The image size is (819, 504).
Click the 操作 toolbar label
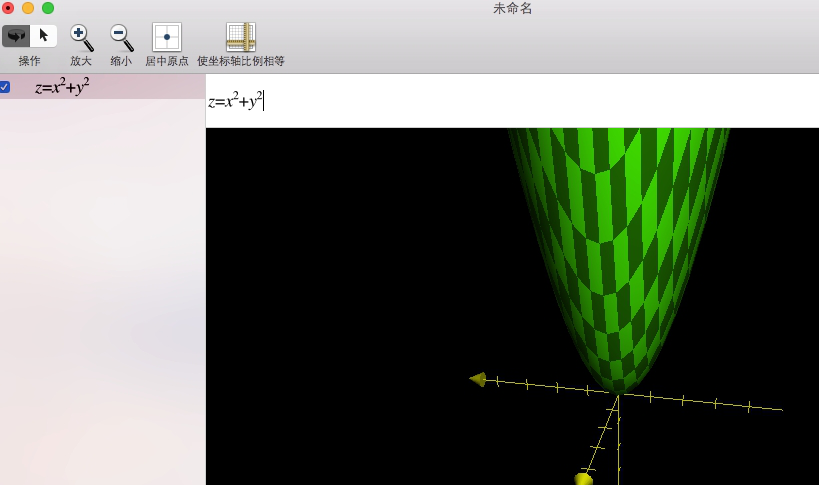point(29,61)
